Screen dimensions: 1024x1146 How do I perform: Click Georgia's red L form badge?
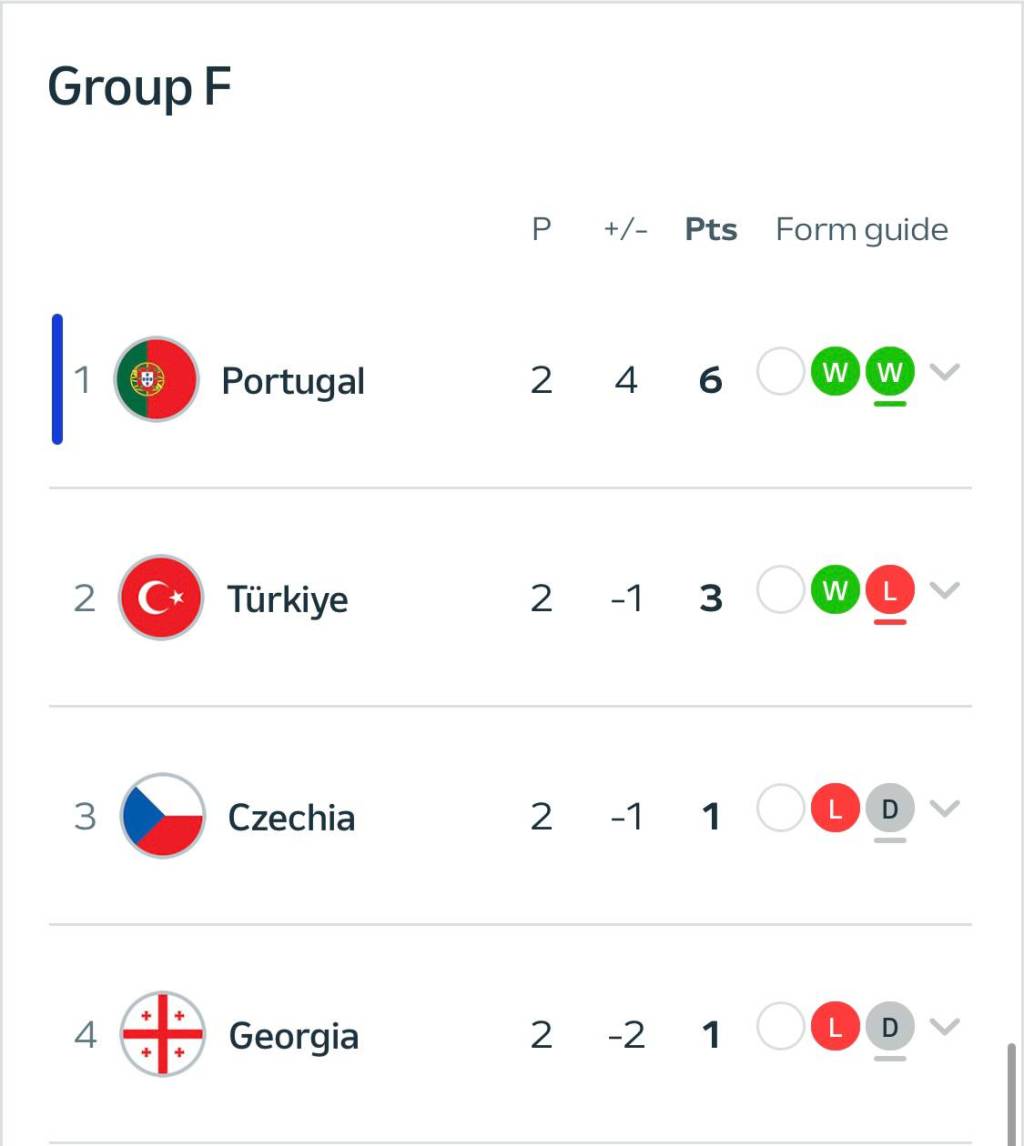tap(836, 1027)
